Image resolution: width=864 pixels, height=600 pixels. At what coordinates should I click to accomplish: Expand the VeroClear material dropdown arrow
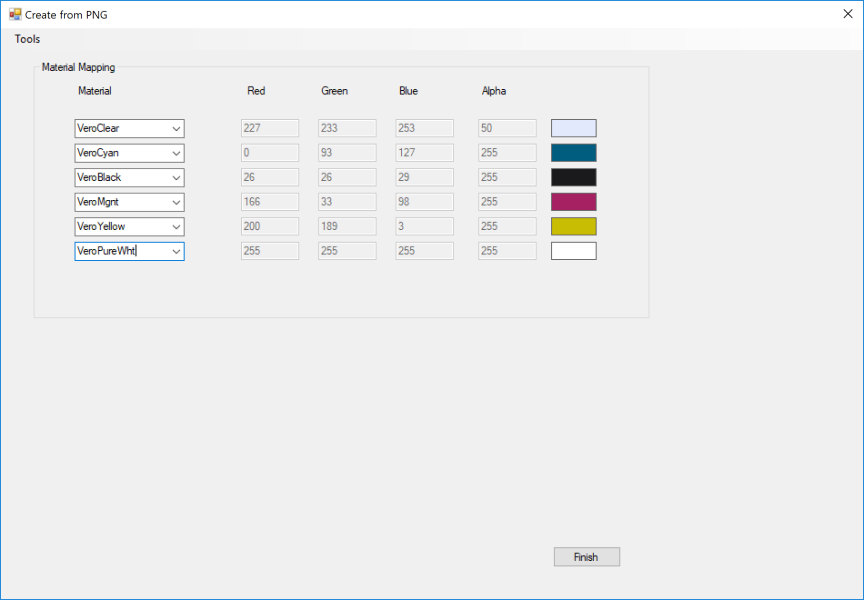pos(176,128)
